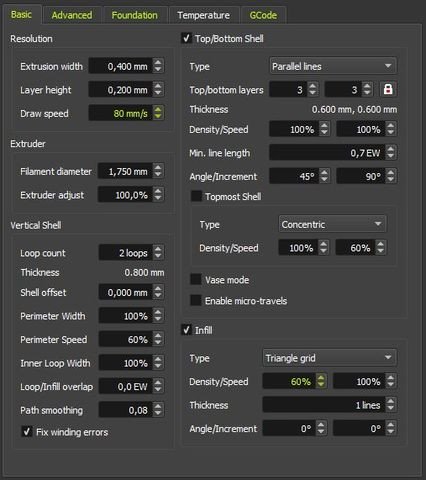The width and height of the screenshot is (426, 480).
Task: Uncheck Fix winding errors
Action: click(27, 431)
